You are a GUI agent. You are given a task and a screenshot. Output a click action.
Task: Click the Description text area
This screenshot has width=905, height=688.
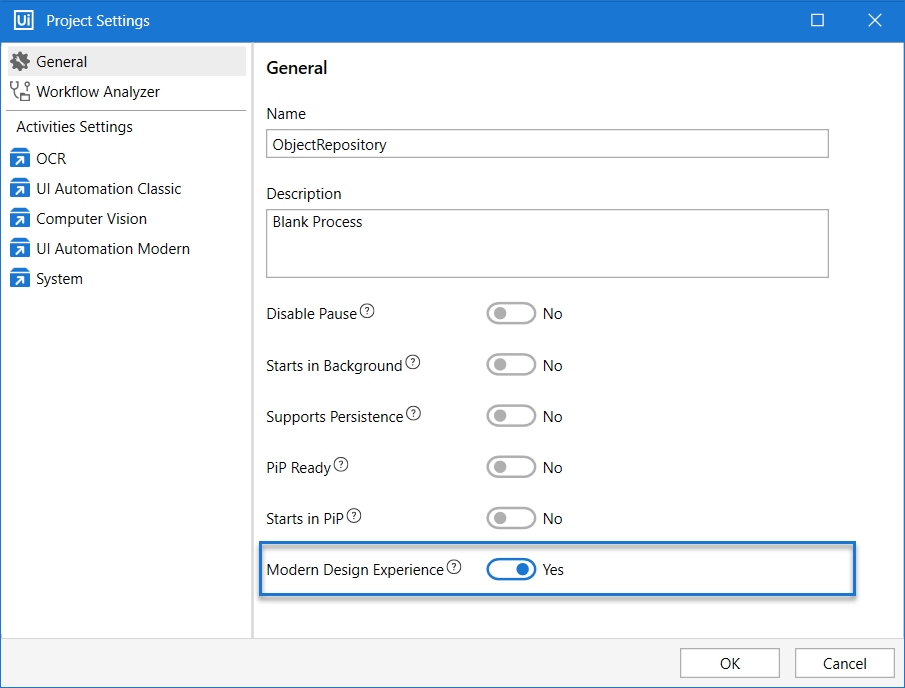[547, 243]
